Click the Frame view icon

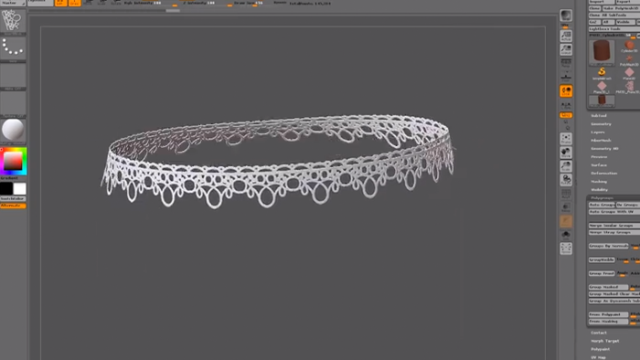[x=566, y=138]
